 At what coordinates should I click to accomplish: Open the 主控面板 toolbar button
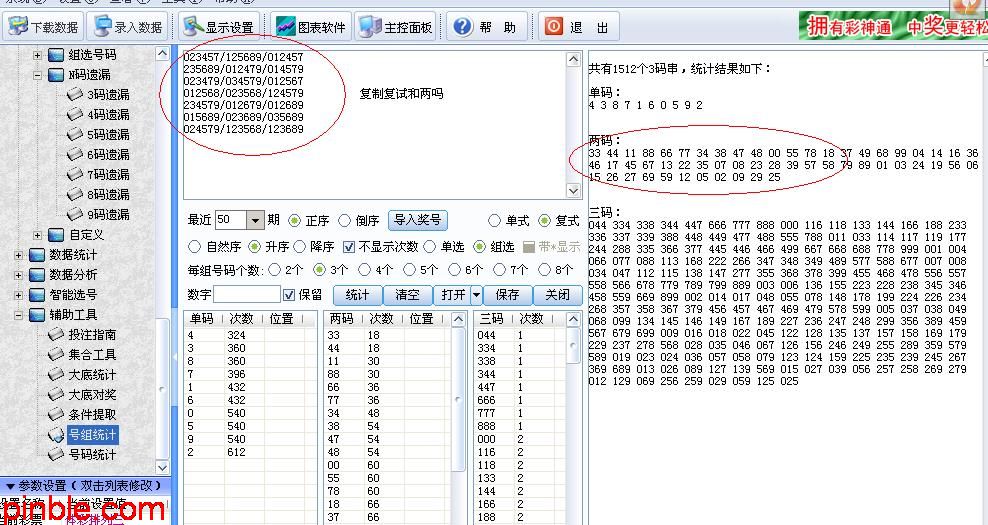(395, 26)
